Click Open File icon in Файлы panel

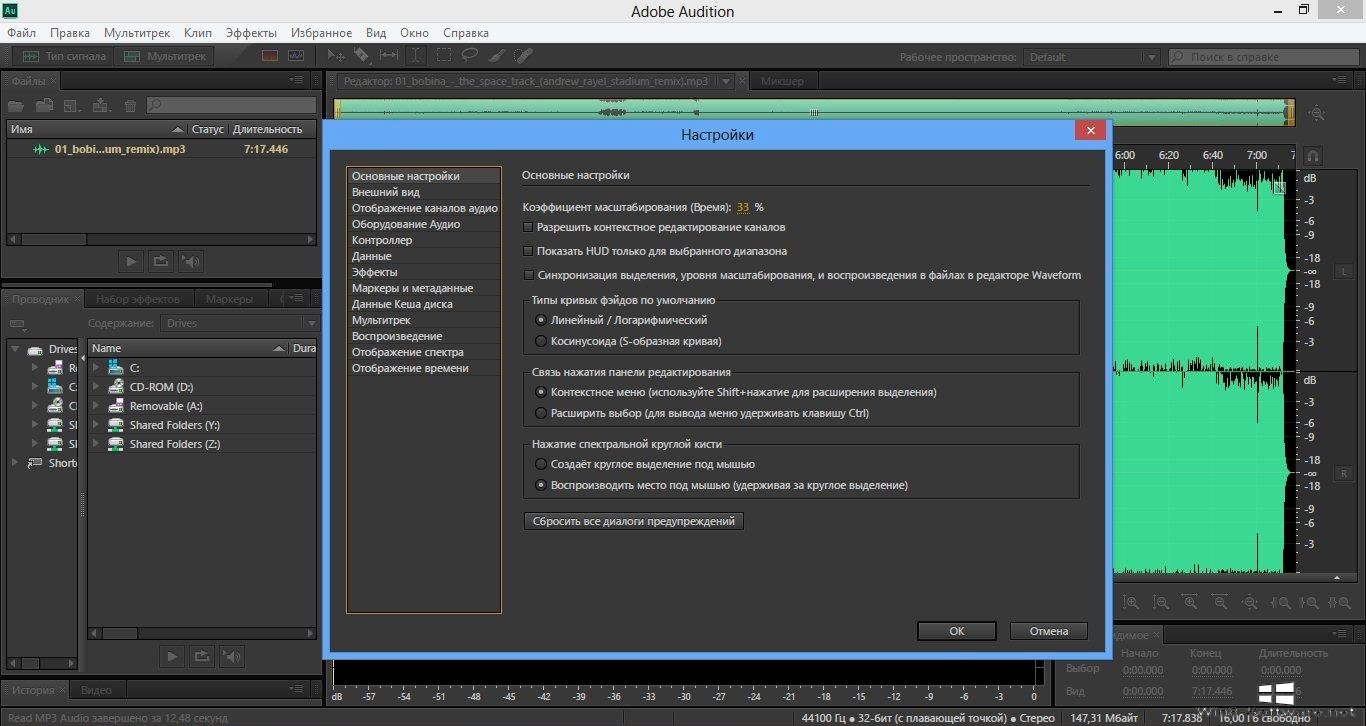point(16,105)
